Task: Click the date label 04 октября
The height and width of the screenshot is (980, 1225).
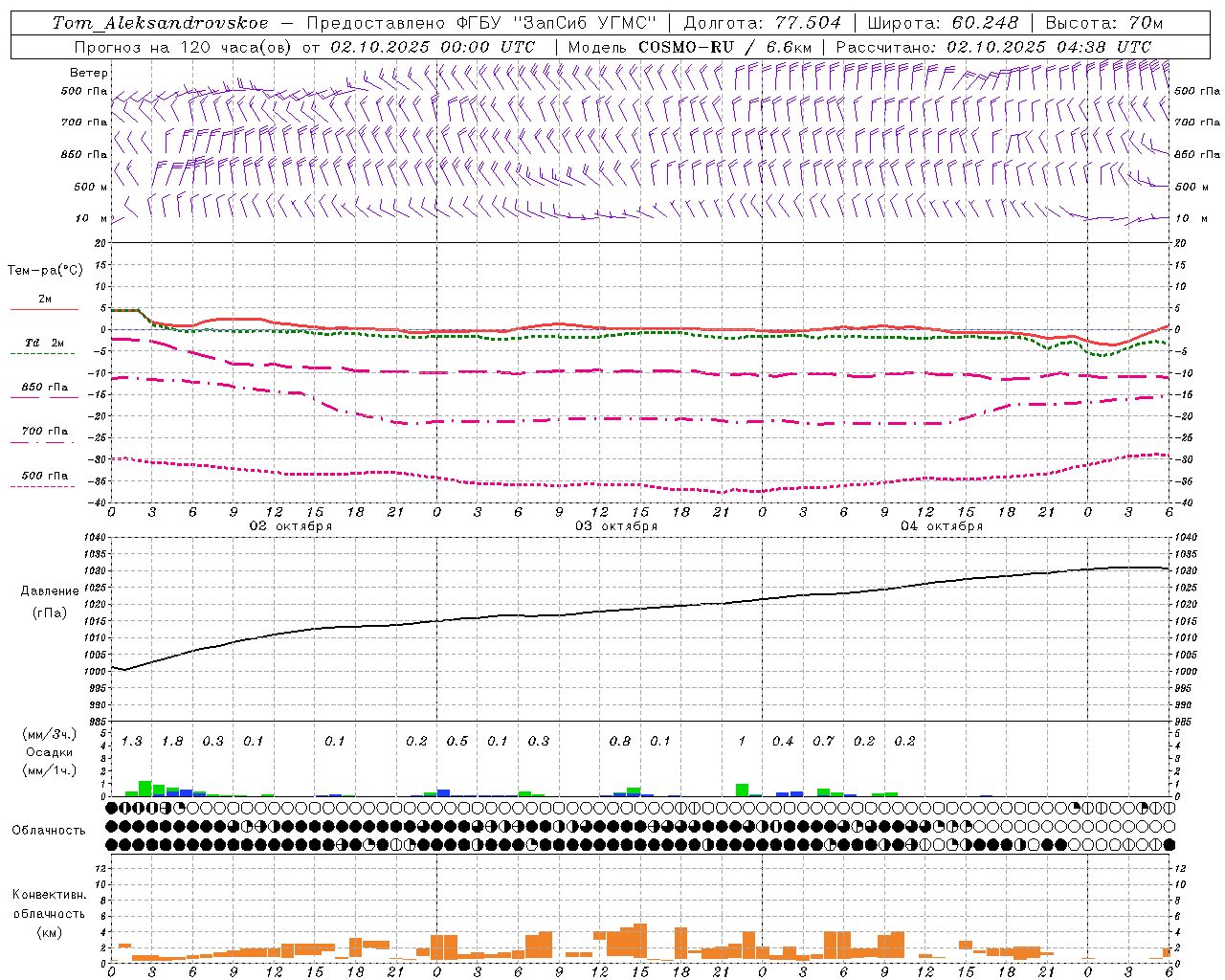Action: pos(942,526)
